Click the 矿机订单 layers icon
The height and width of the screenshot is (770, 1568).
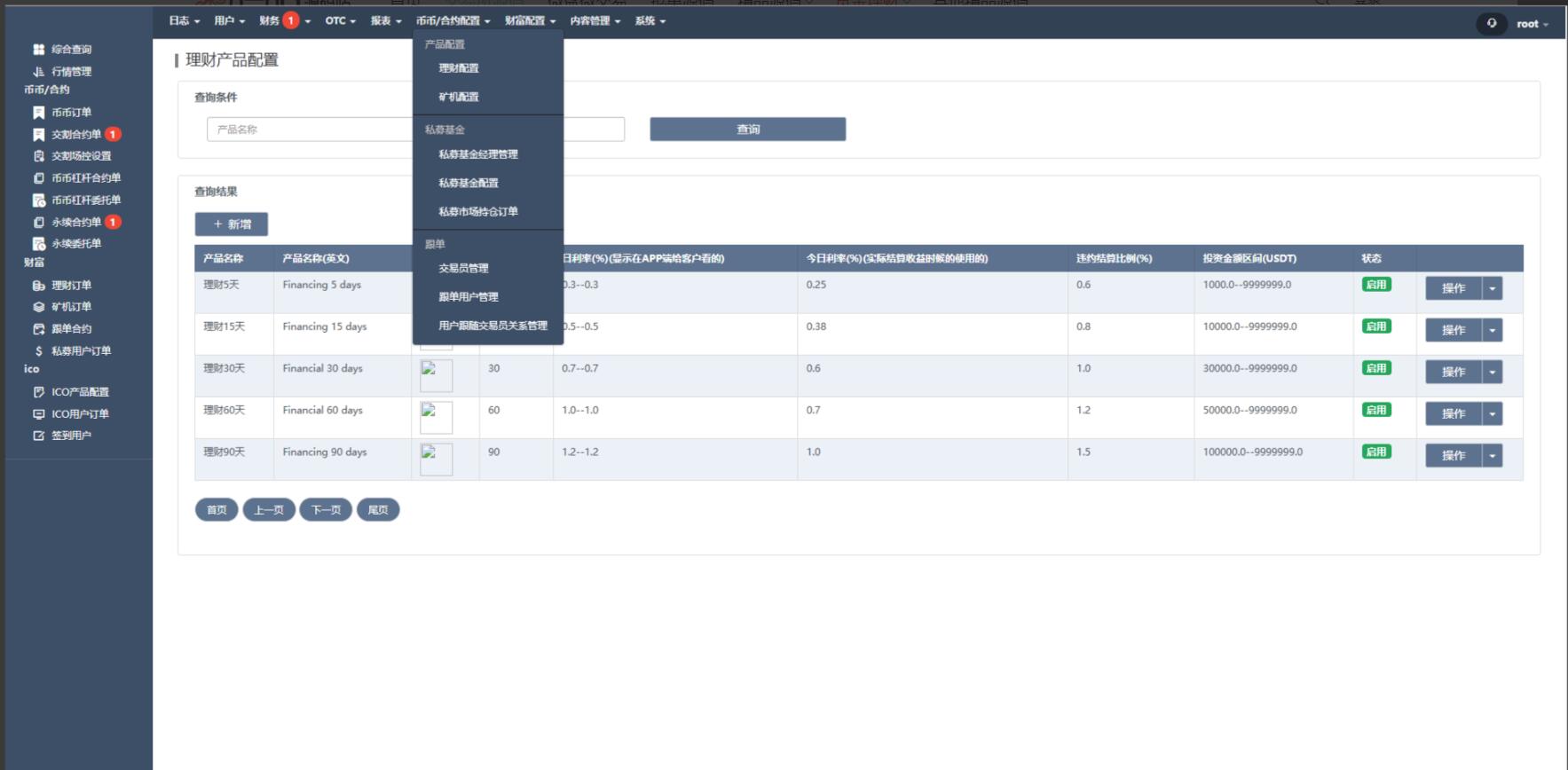pyautogui.click(x=38, y=307)
